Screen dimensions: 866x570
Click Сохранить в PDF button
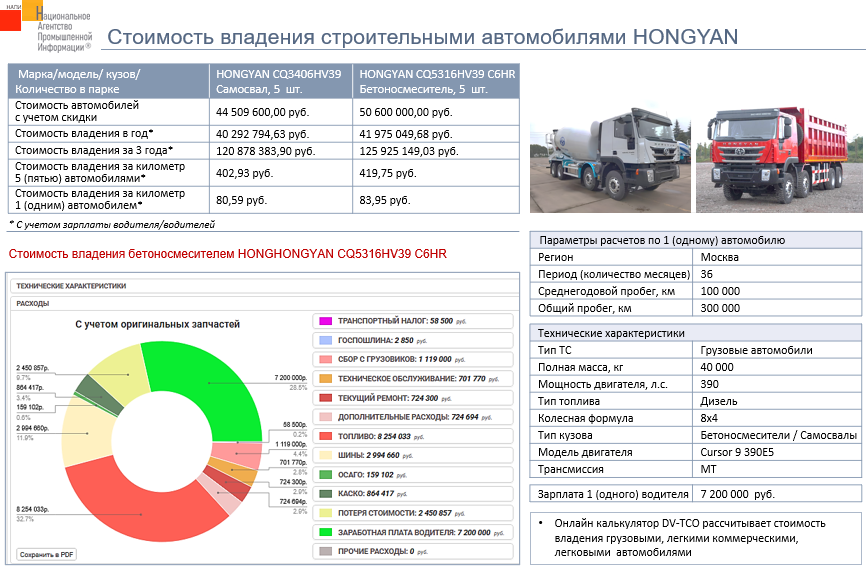(x=48, y=553)
